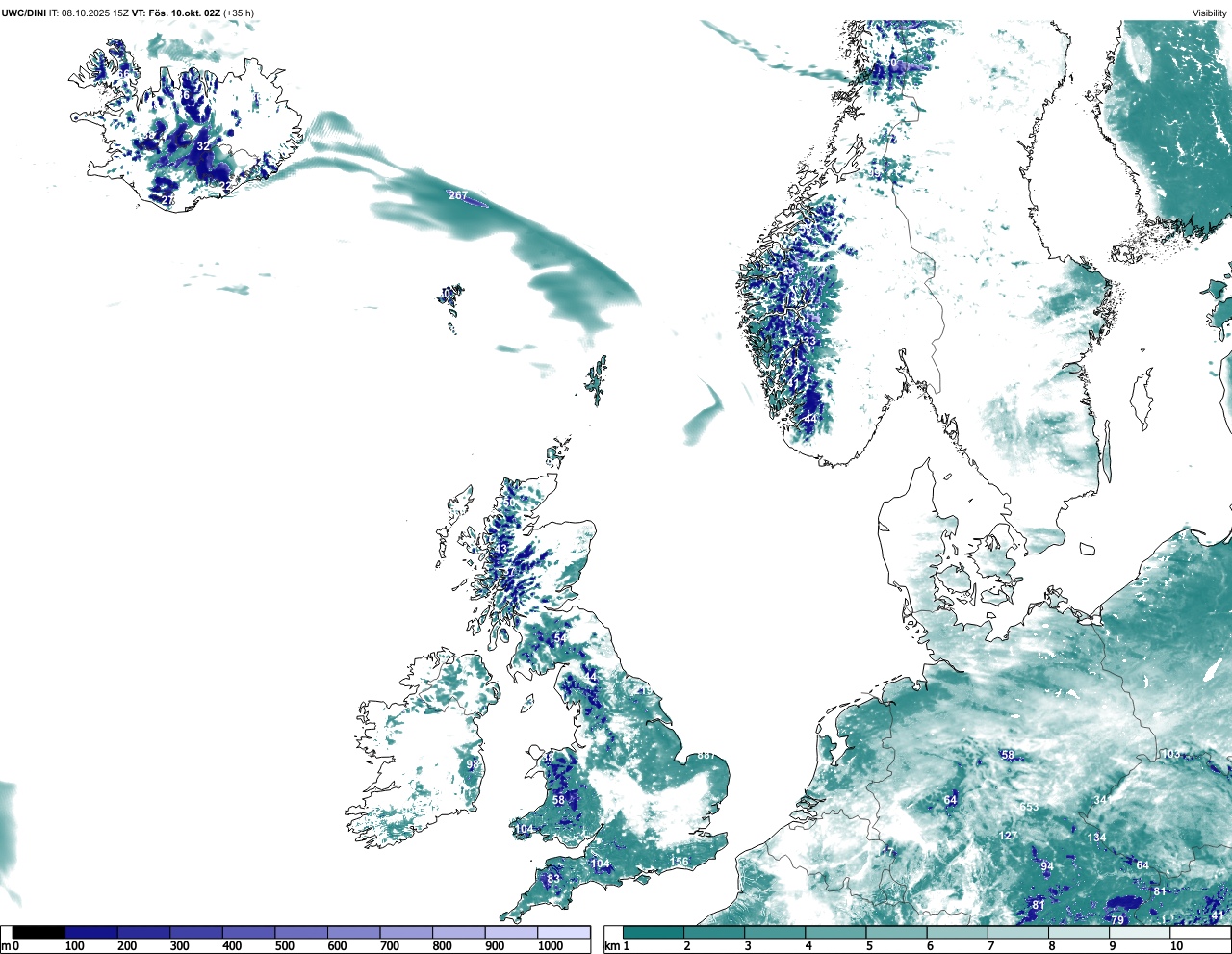The width and height of the screenshot is (1232, 954).
Task: Click the '17' value over Belgium area
Action: [x=887, y=853]
